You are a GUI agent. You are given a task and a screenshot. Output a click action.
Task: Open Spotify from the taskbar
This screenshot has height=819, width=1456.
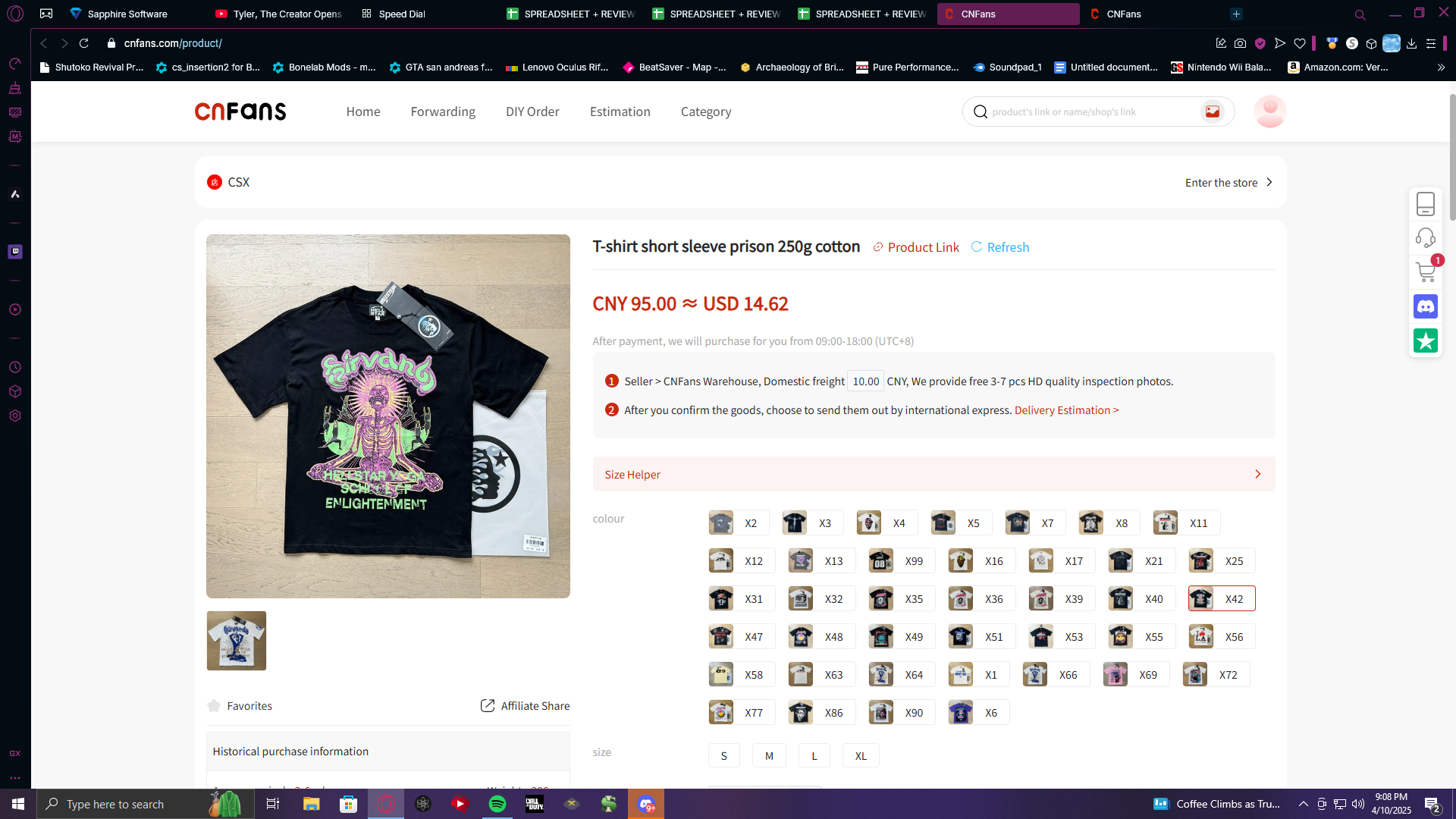point(497,804)
